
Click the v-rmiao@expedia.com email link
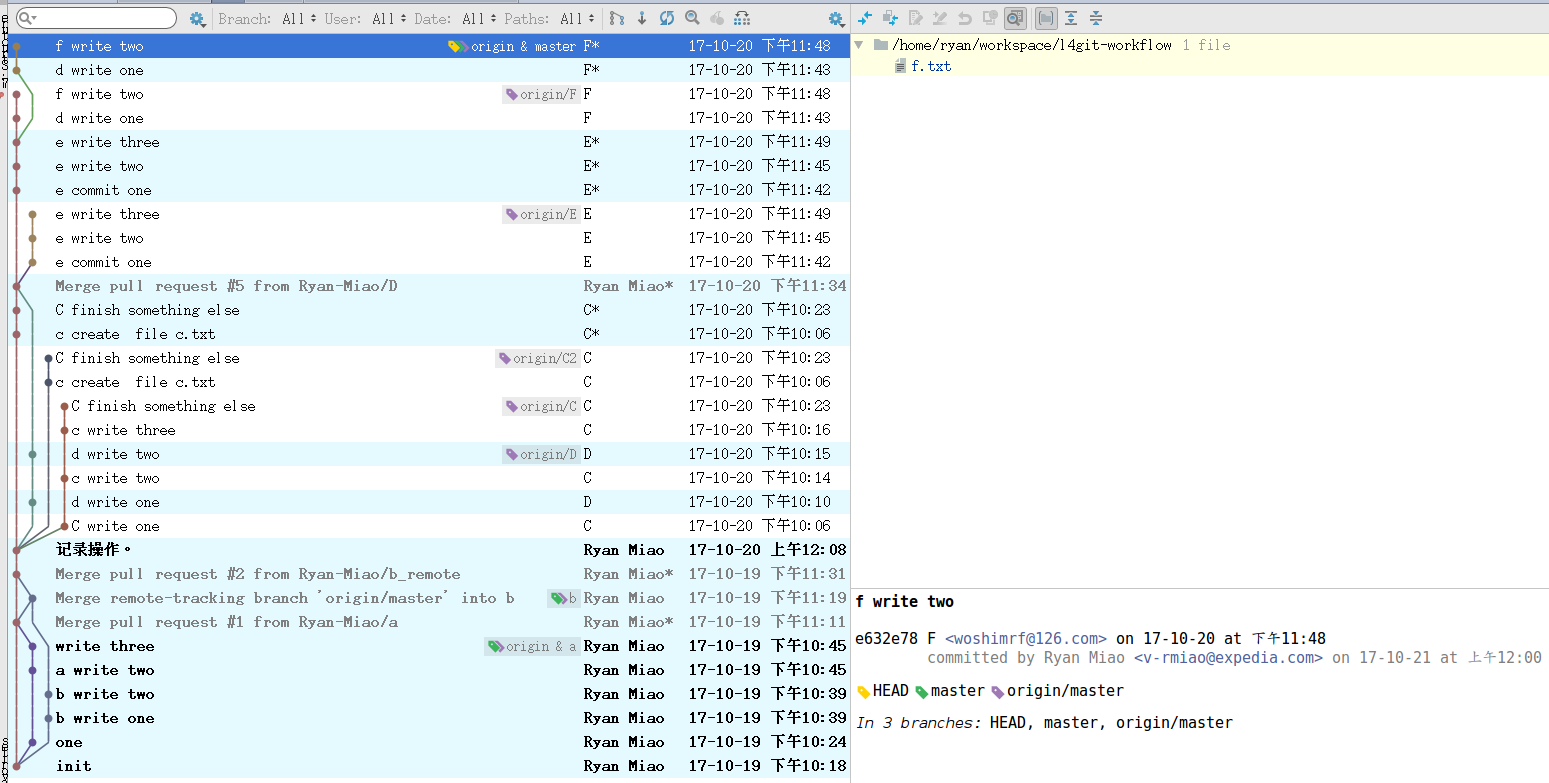(x=1228, y=658)
